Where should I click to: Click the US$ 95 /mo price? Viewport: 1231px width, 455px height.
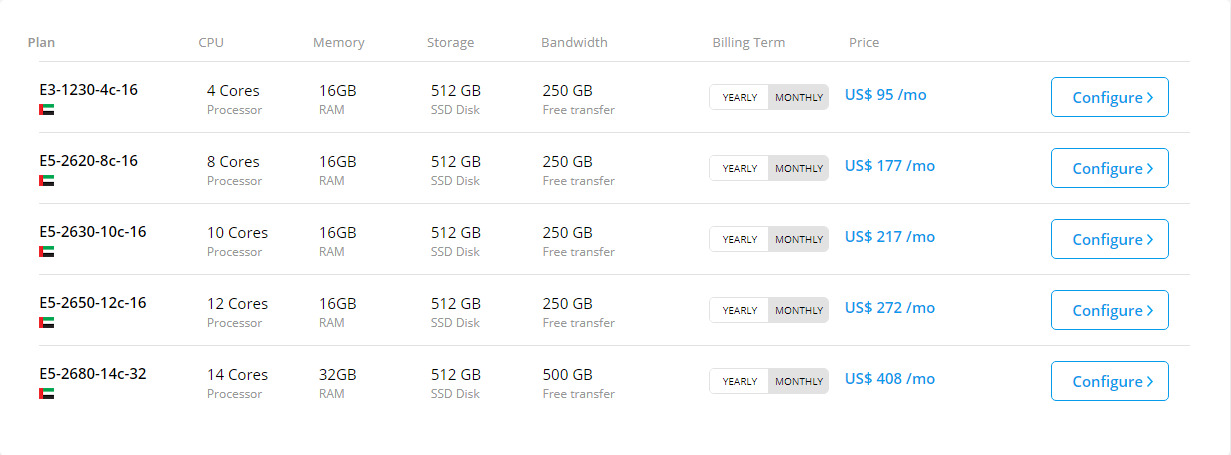pyautogui.click(x=886, y=95)
